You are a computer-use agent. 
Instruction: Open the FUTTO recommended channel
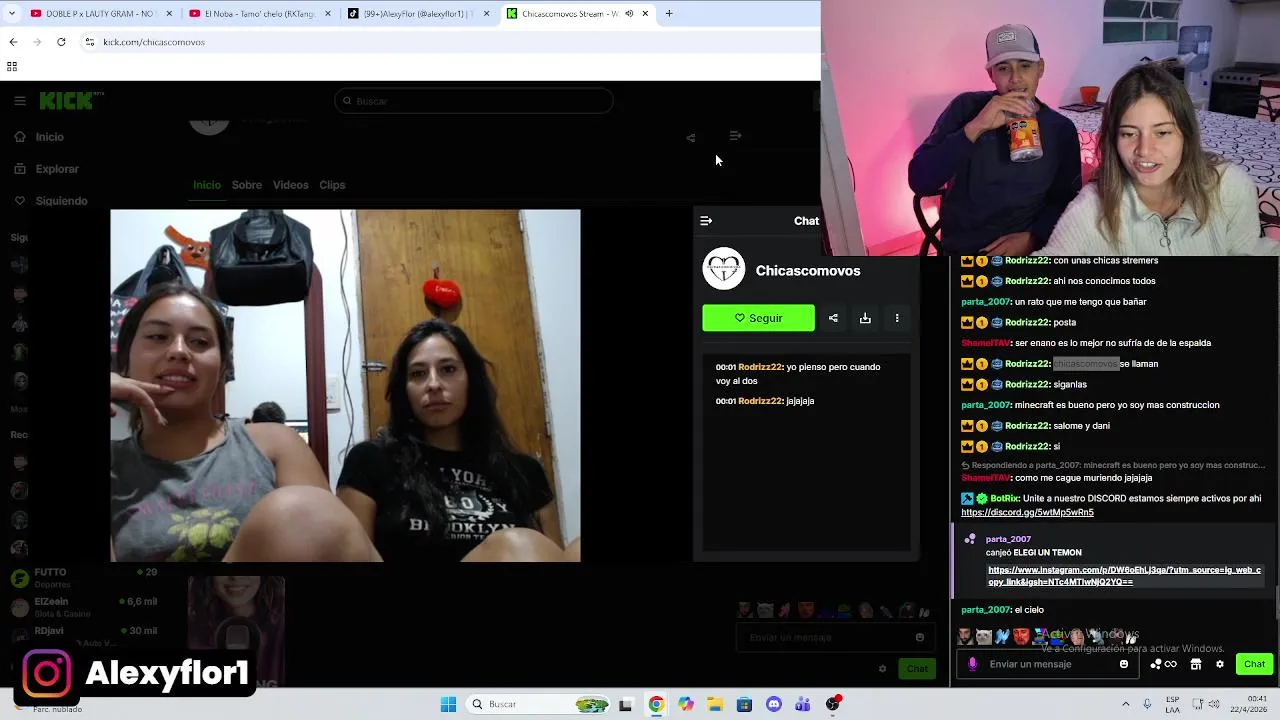[x=85, y=577]
